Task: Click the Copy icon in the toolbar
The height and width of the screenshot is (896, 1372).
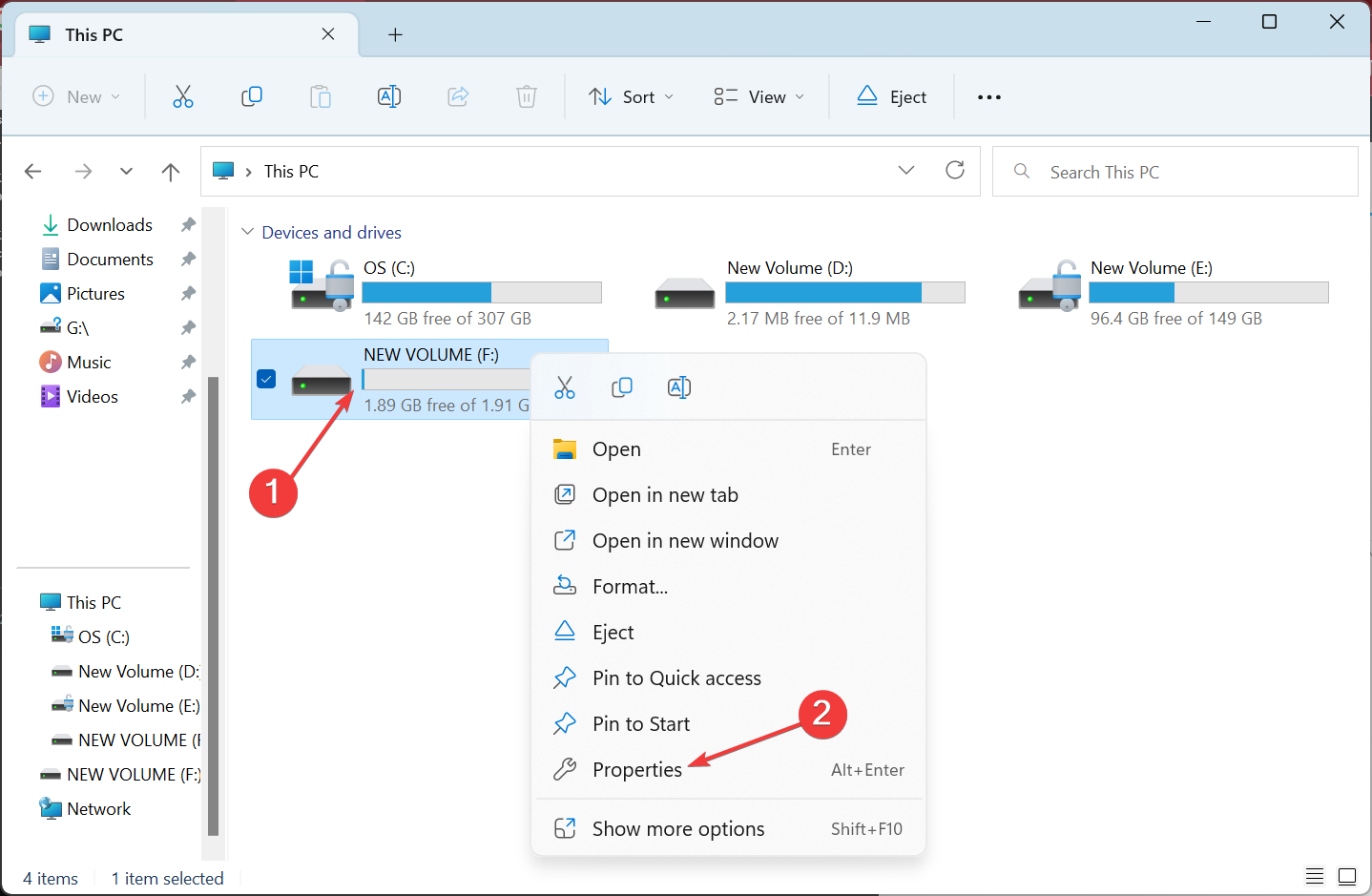Action: tap(252, 96)
